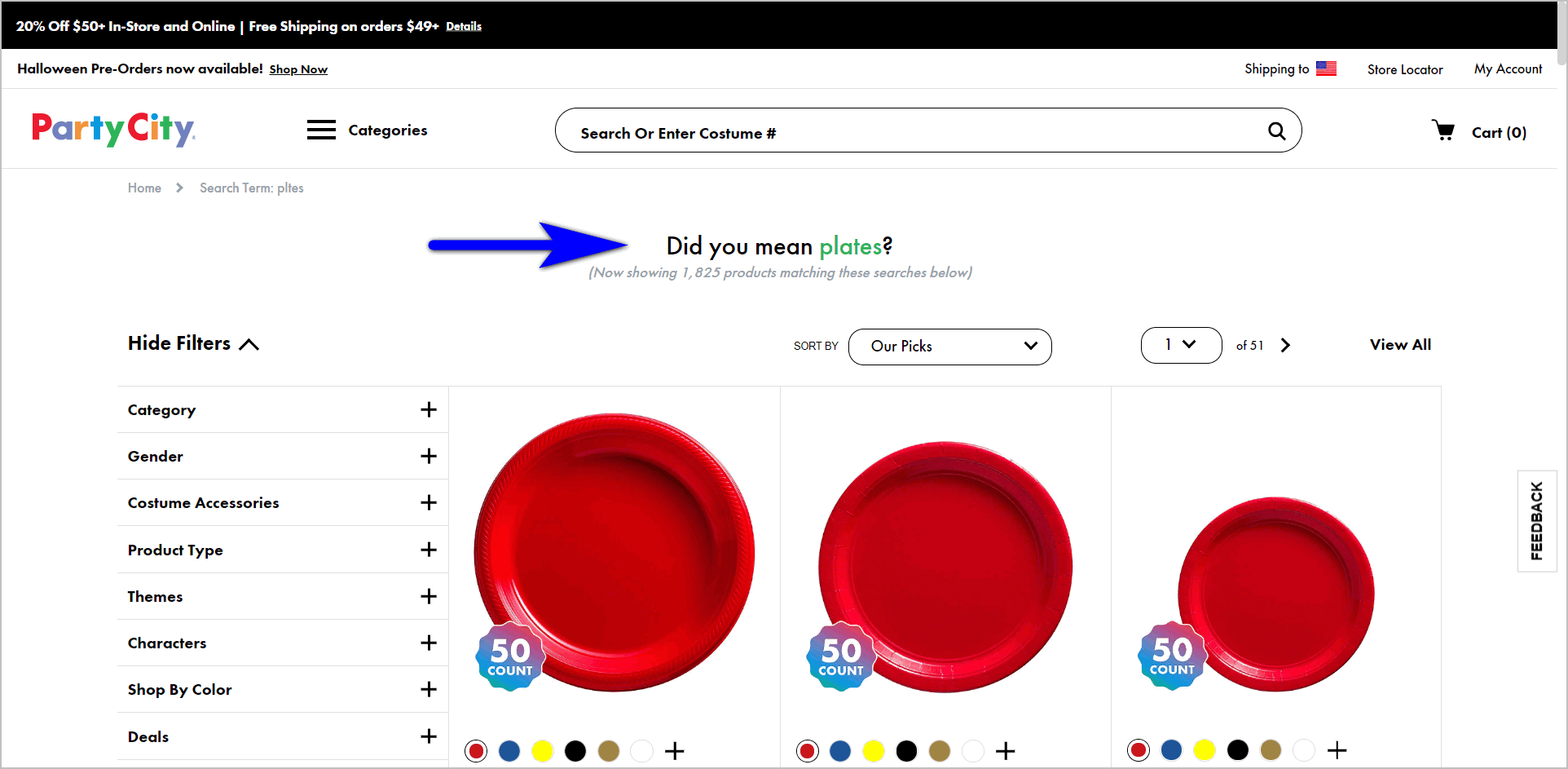Click the next page arrow chevron
Screen dimensions: 1568x769
pos(1285,345)
